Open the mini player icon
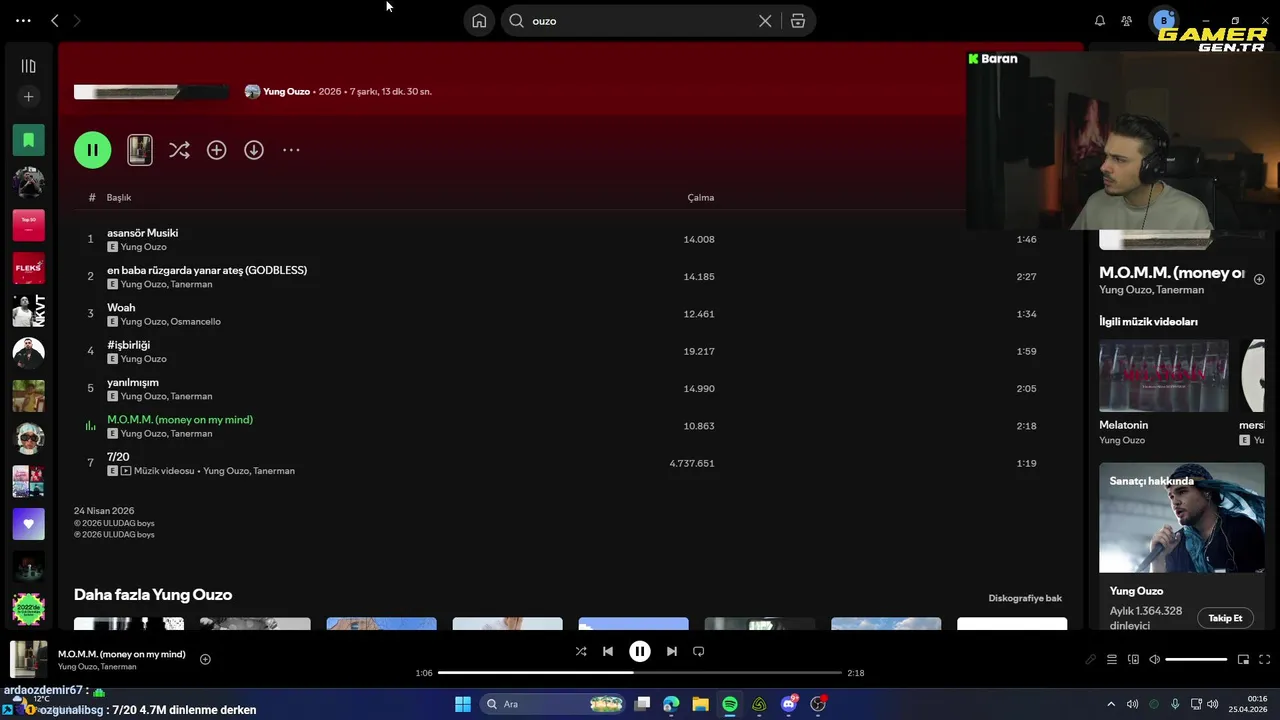1280x720 pixels. 1243,660
